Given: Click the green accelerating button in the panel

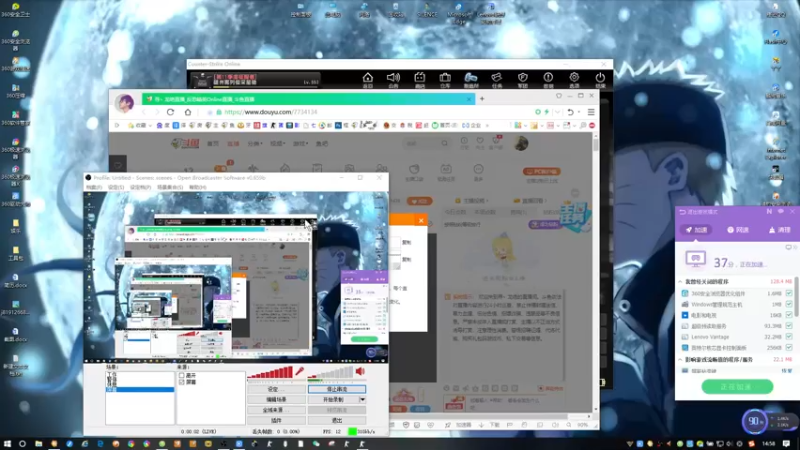Looking at the screenshot, I should click(737, 387).
